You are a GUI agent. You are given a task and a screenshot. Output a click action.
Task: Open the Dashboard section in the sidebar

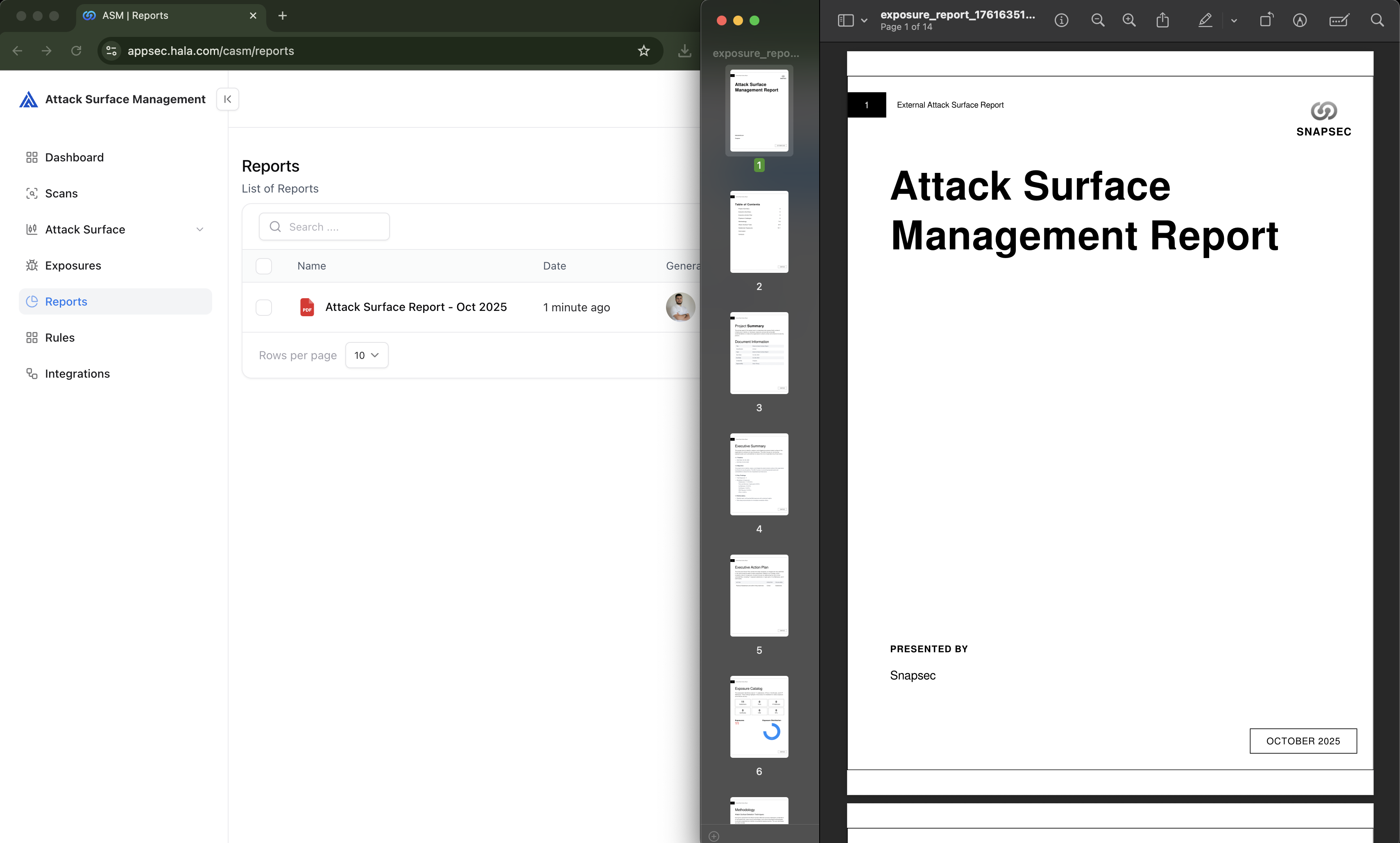75,157
